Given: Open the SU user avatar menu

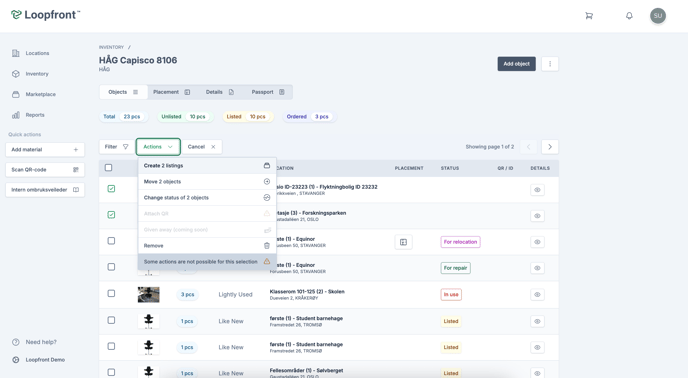Looking at the screenshot, I should click(x=658, y=16).
